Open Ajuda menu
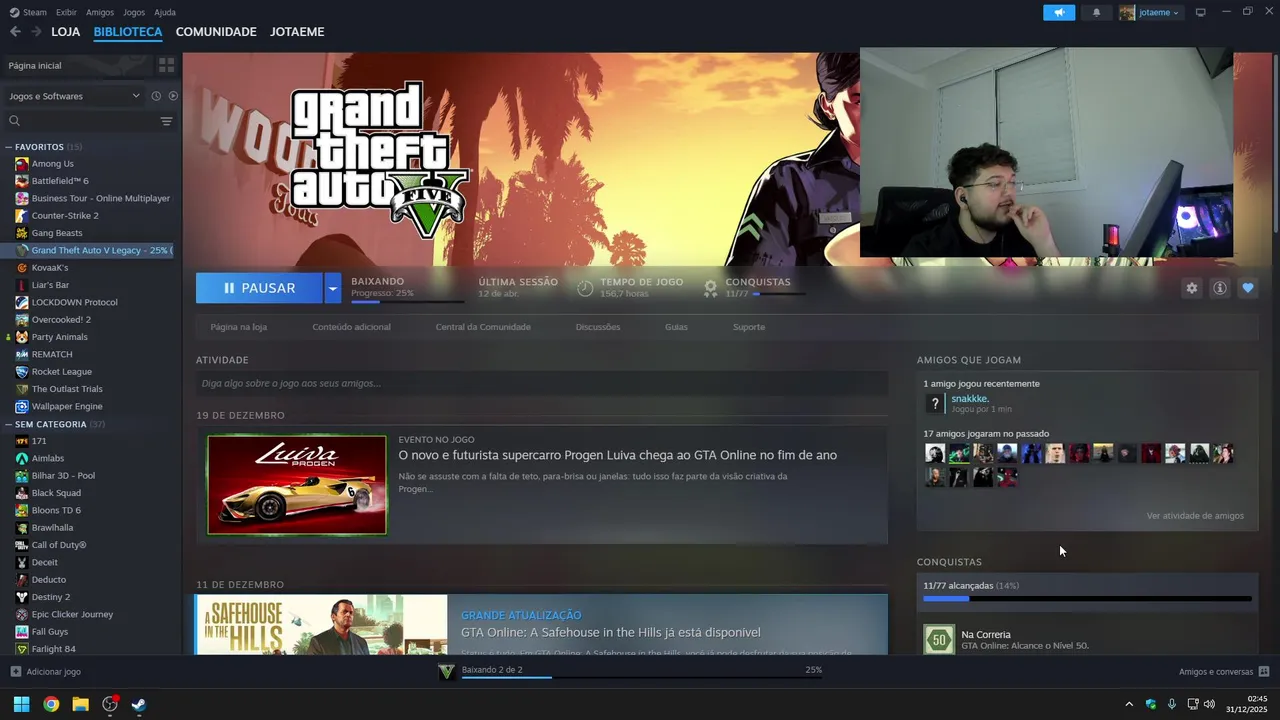This screenshot has width=1280, height=720. (x=165, y=12)
